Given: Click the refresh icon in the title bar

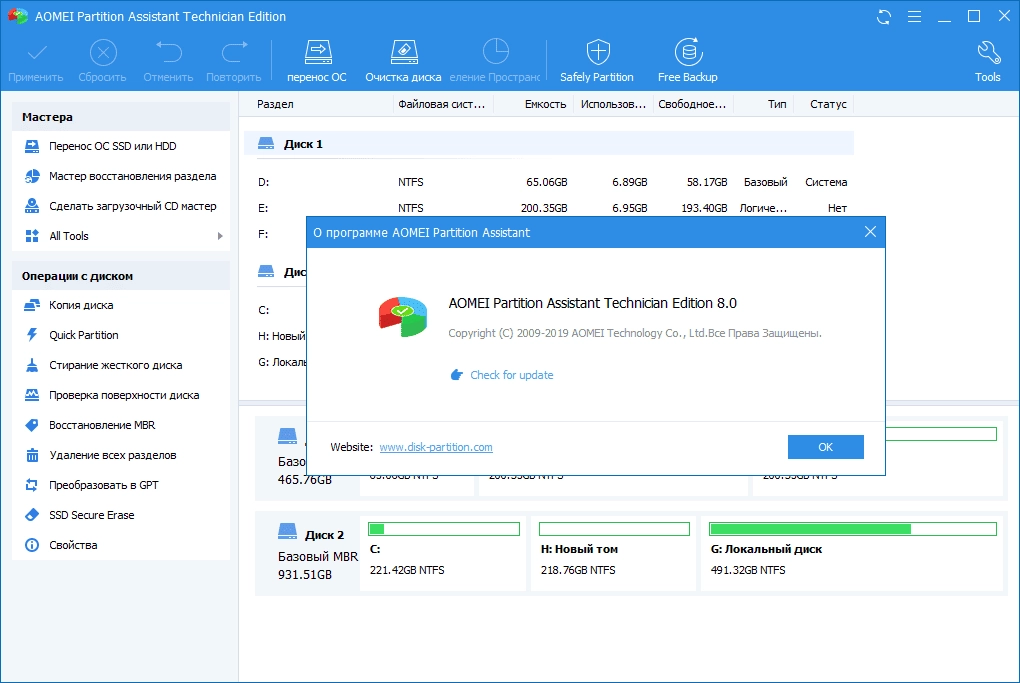Looking at the screenshot, I should (883, 17).
